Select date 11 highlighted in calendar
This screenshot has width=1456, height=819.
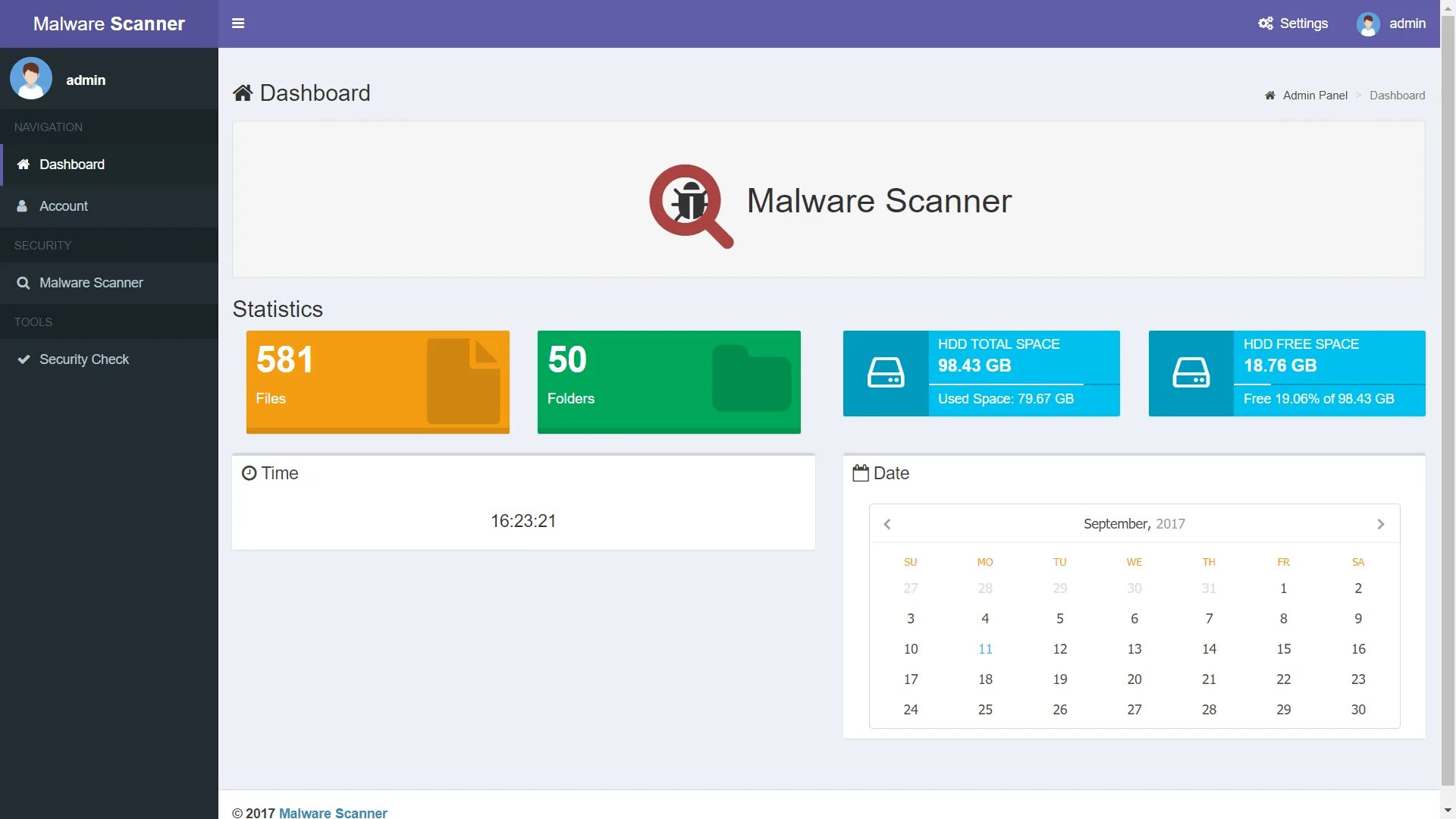[985, 649]
